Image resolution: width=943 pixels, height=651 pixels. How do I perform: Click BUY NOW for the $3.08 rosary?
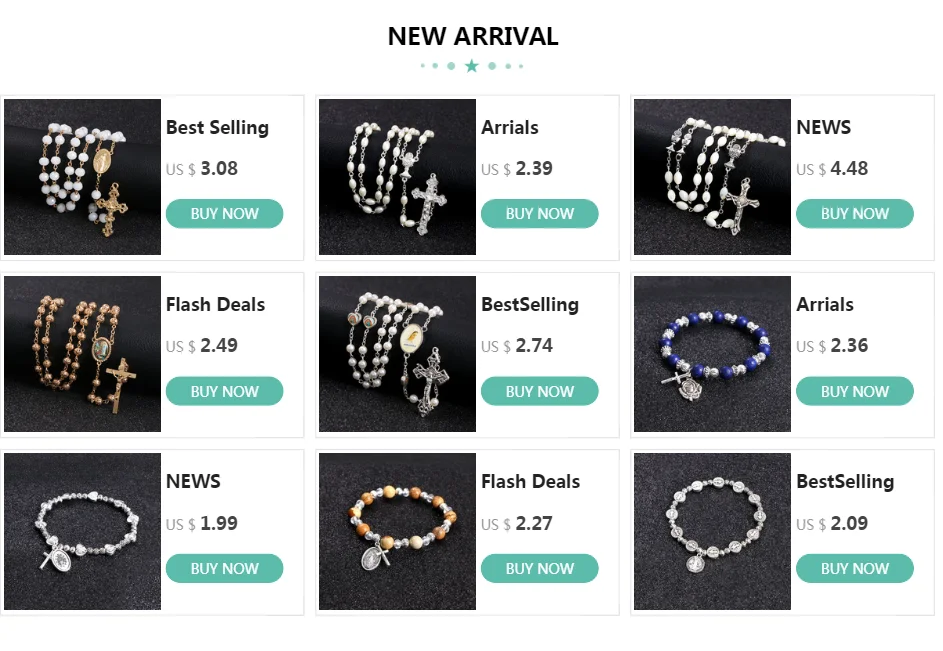tap(224, 214)
